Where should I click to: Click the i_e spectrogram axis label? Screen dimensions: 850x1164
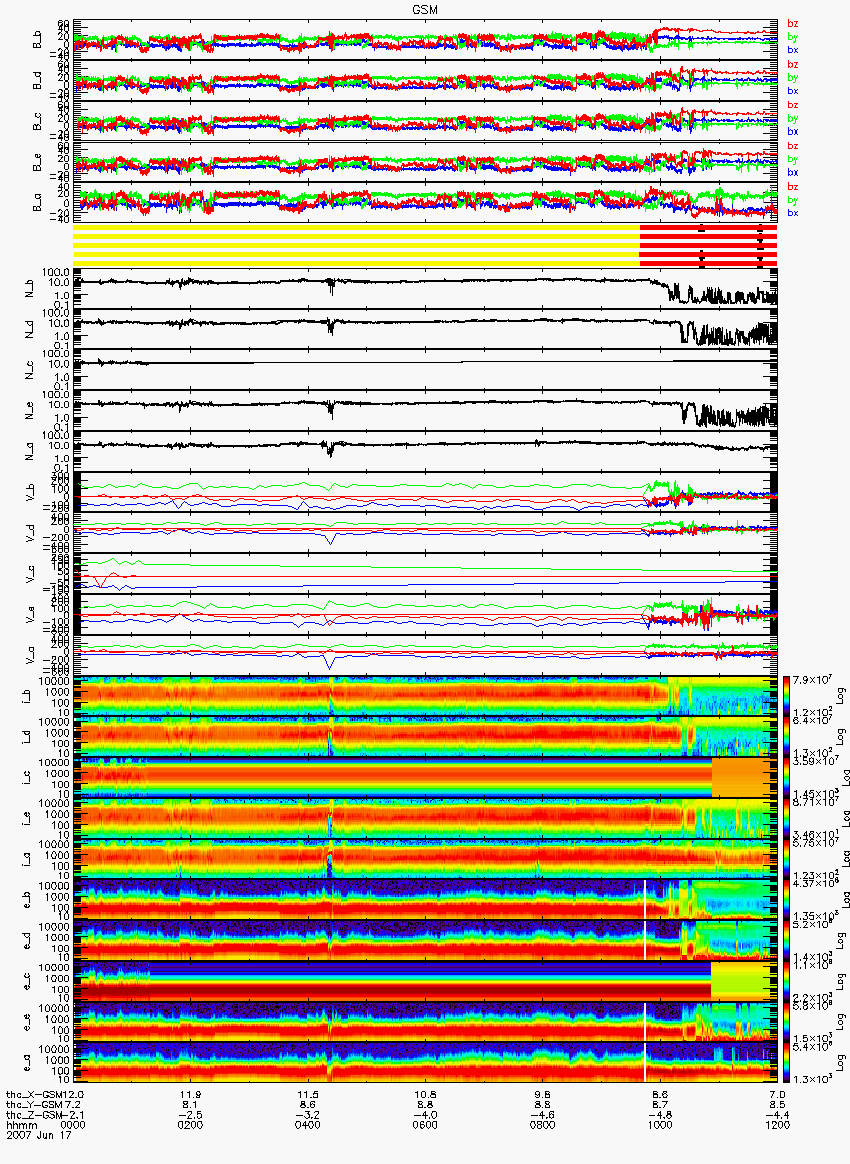(27, 819)
